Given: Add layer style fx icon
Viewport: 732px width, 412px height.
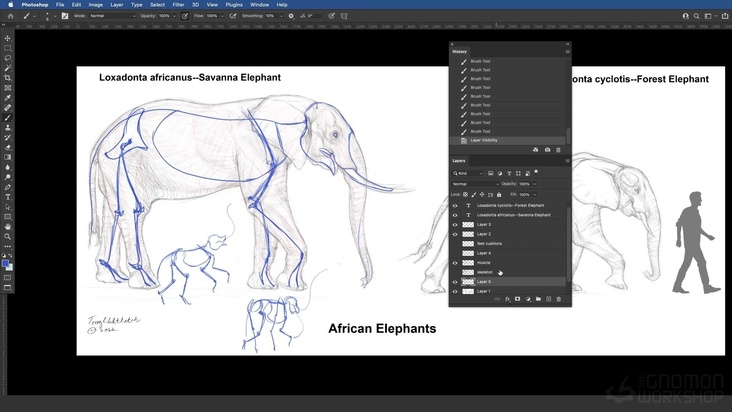Looking at the screenshot, I should (x=507, y=299).
